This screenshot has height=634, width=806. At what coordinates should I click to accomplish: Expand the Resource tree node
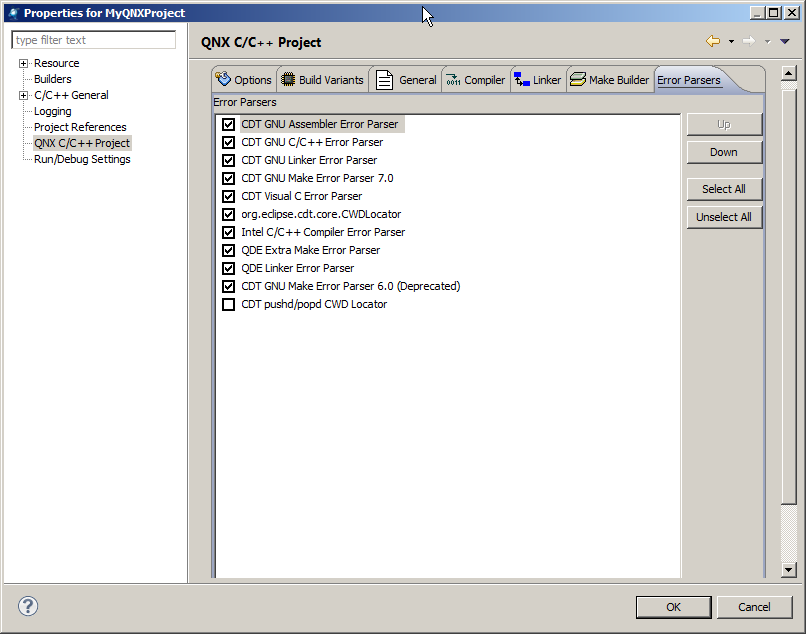click(24, 64)
